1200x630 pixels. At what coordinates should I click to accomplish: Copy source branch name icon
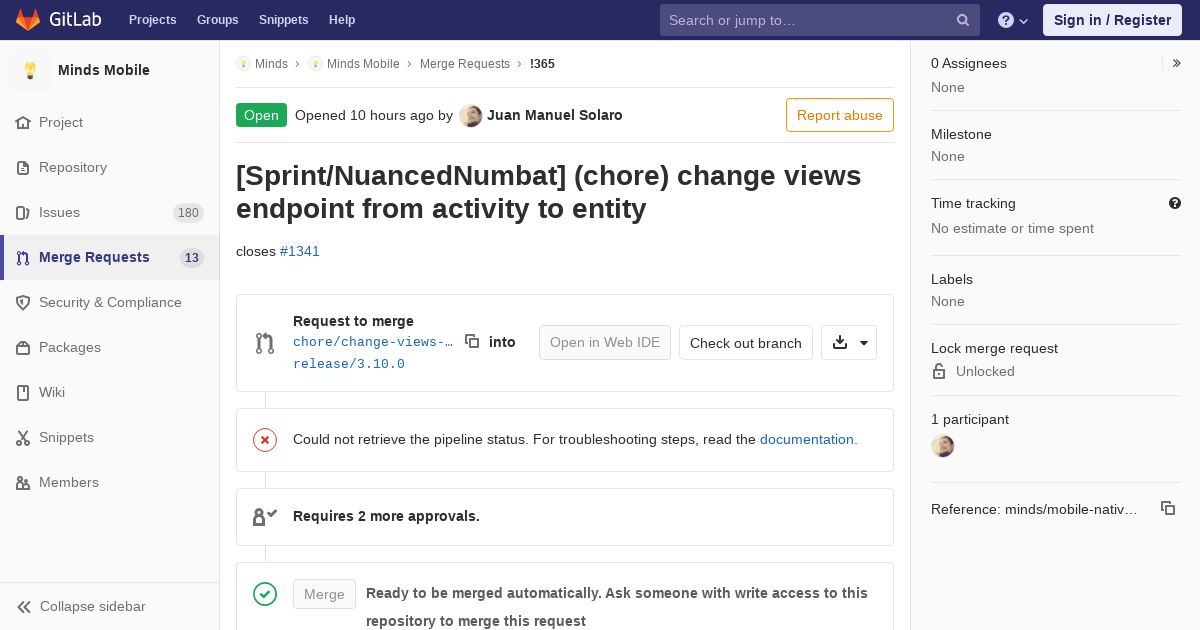(x=472, y=341)
